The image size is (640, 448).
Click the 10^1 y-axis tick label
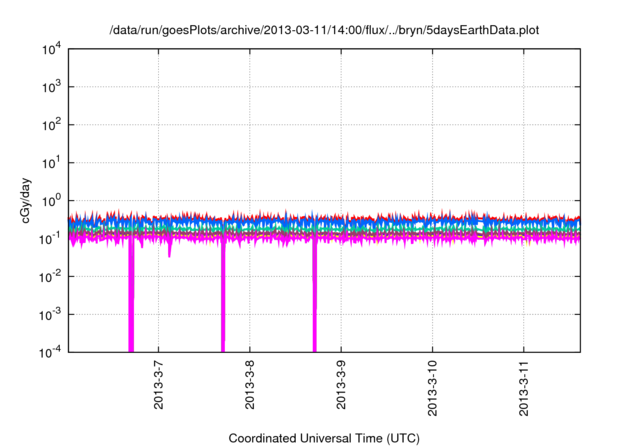51,164
